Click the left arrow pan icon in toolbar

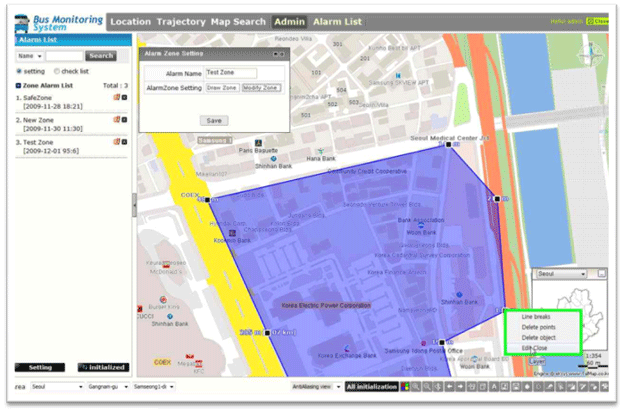pos(450,386)
